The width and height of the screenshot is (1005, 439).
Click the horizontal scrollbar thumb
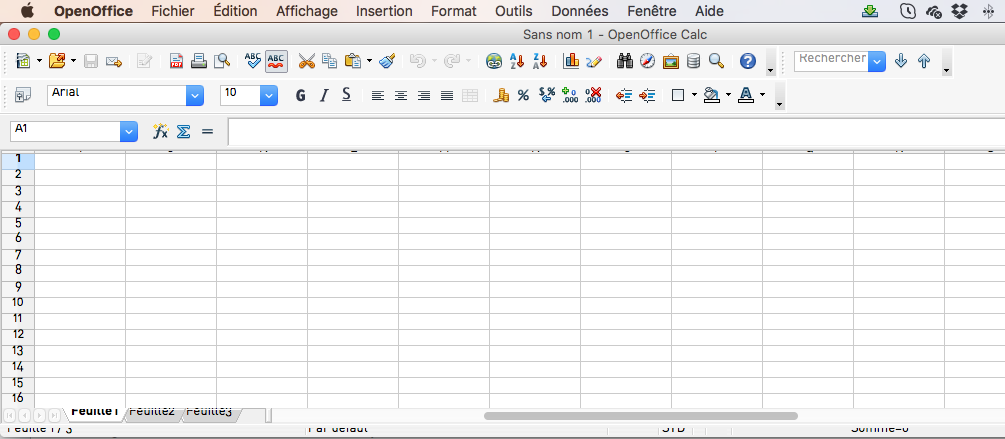[x=640, y=416]
